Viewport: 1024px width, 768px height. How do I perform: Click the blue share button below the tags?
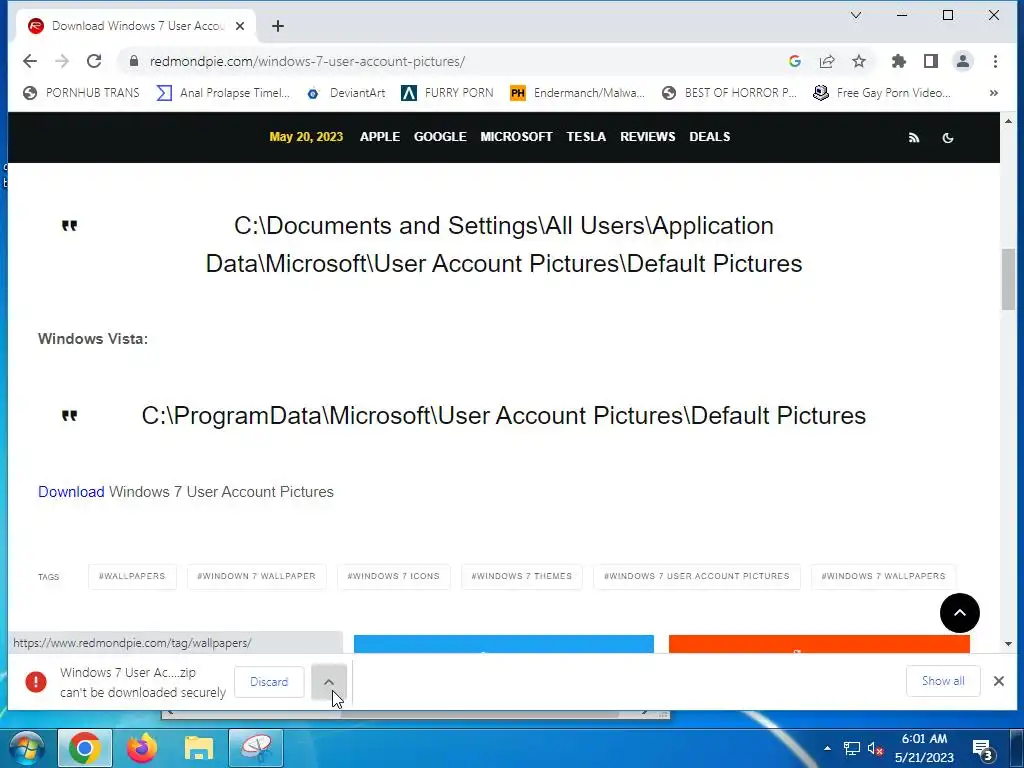pyautogui.click(x=504, y=644)
